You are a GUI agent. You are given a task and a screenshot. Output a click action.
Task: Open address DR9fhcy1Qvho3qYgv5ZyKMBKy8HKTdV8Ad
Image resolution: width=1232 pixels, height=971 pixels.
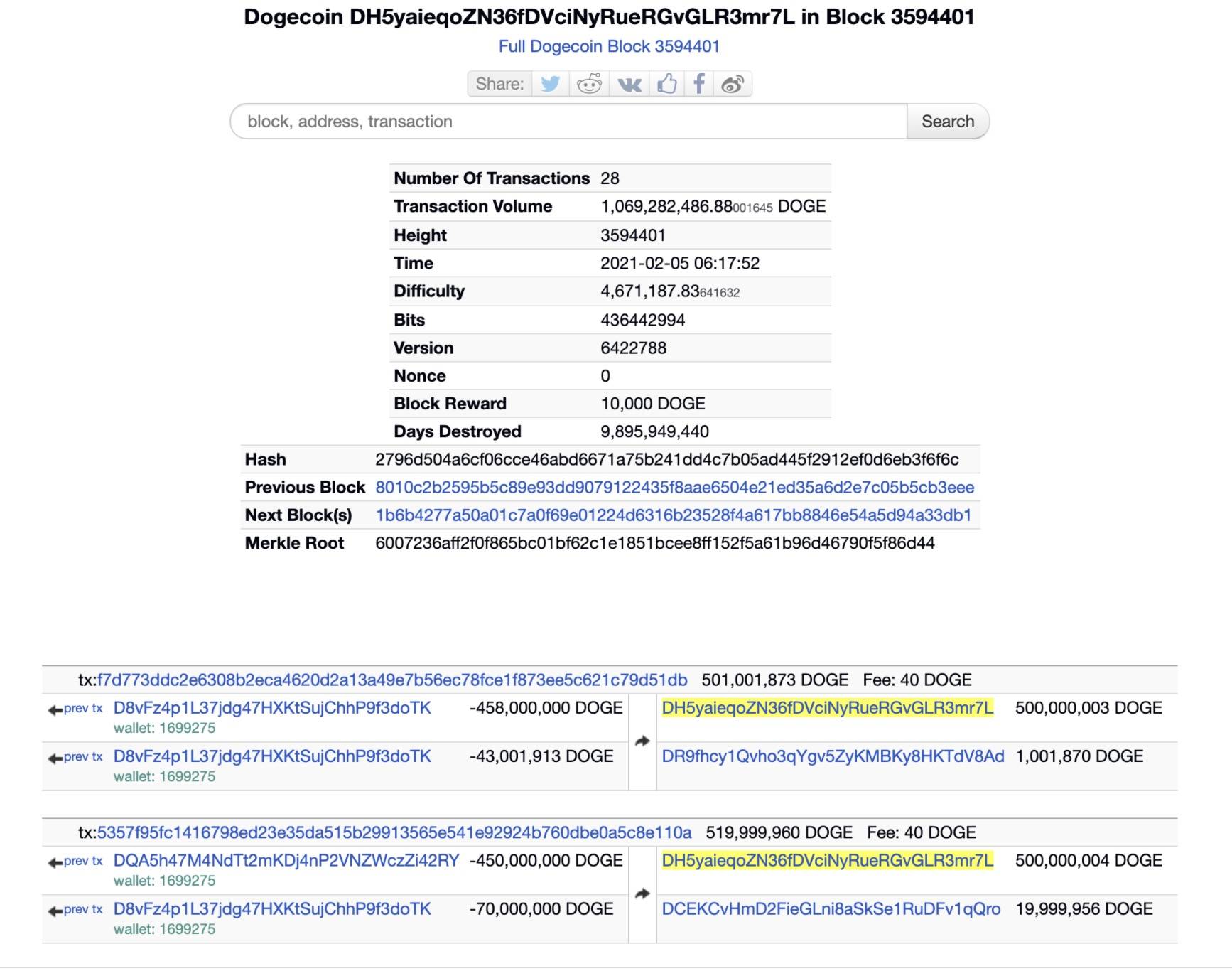coord(833,757)
